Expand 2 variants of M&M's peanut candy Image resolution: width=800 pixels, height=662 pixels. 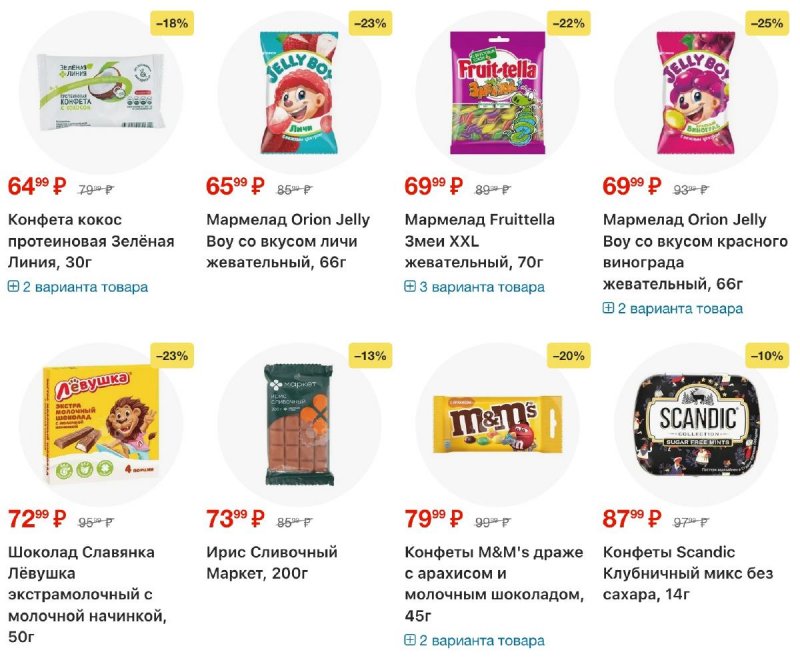pos(474,640)
